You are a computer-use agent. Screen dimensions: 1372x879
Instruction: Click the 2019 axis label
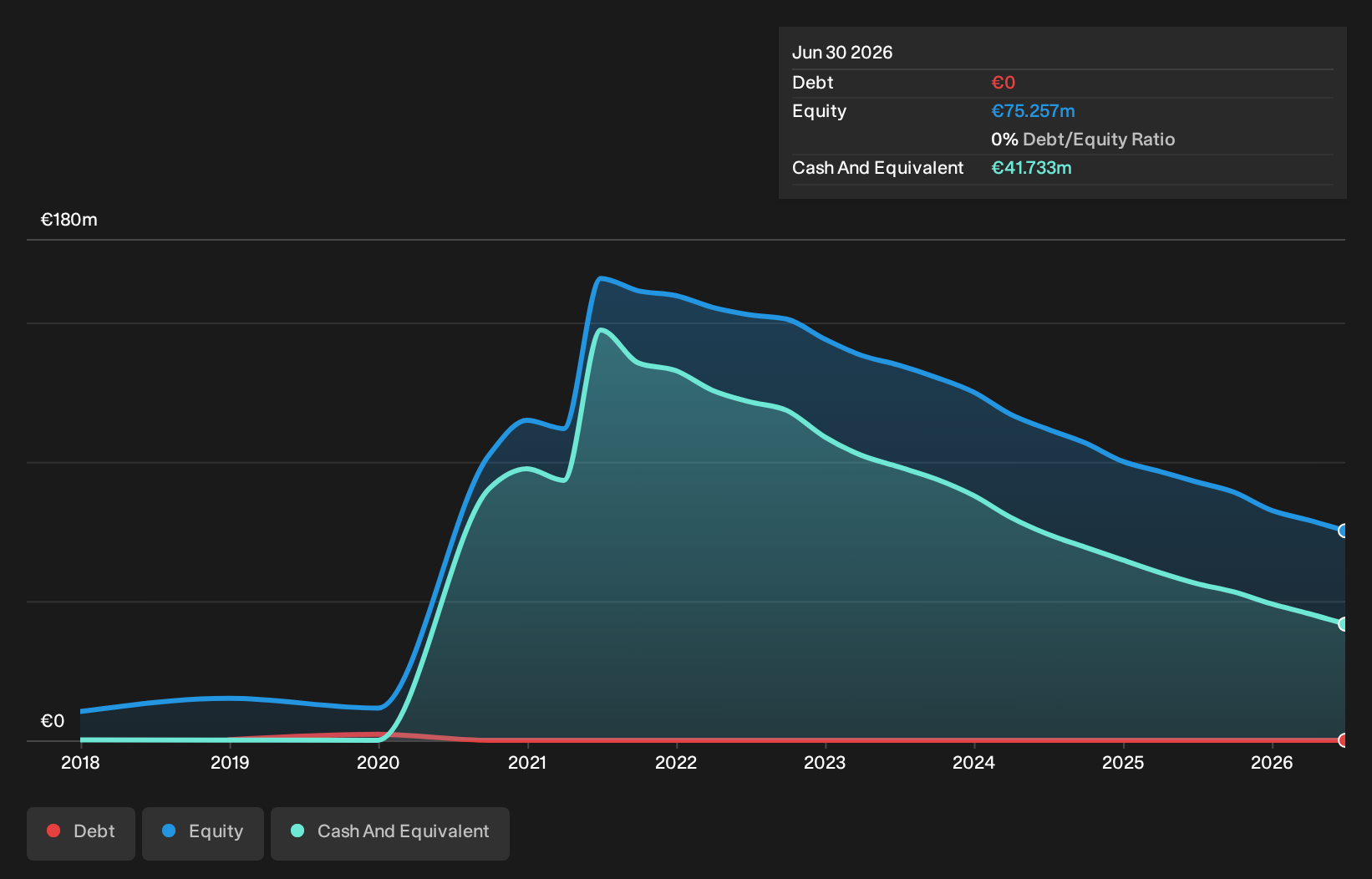(x=230, y=763)
